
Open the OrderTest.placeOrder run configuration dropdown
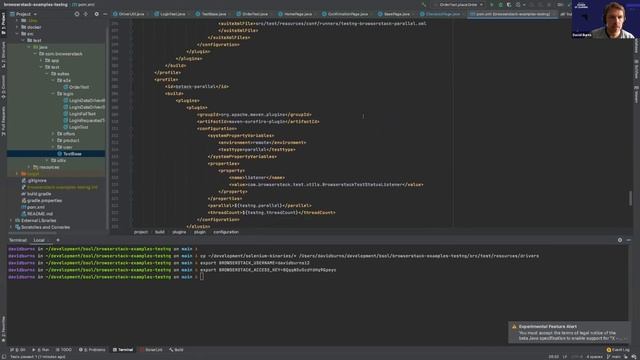click(x=461, y=4)
